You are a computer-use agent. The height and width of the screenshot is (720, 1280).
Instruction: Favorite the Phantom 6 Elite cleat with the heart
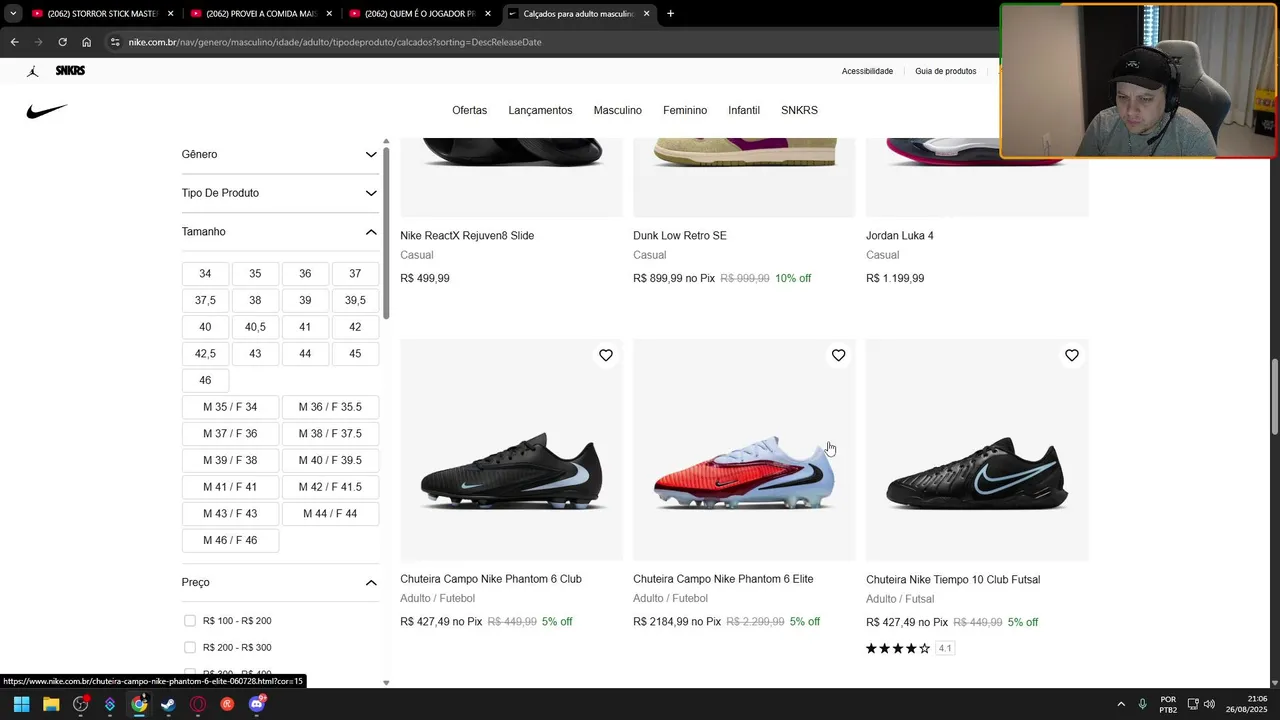coord(838,355)
